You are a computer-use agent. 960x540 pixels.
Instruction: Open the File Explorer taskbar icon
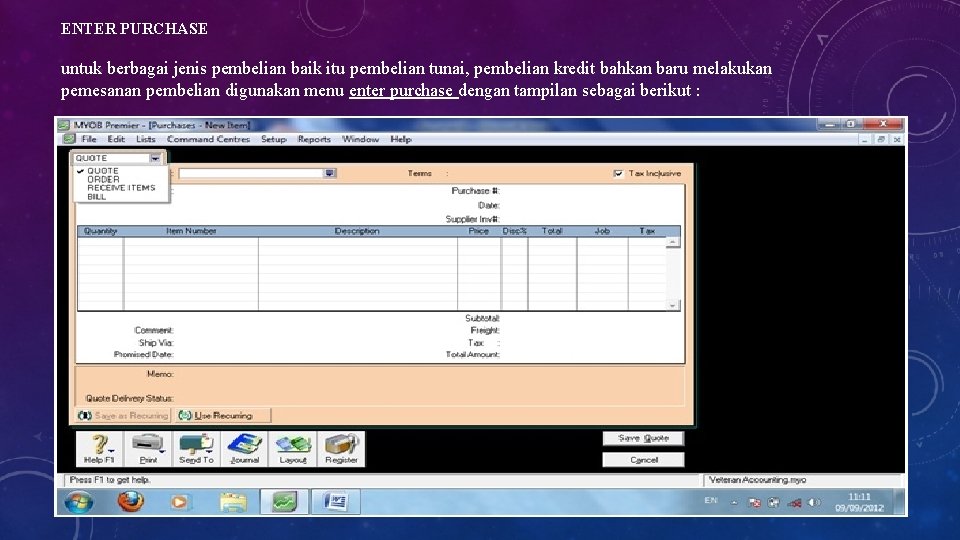(x=233, y=503)
